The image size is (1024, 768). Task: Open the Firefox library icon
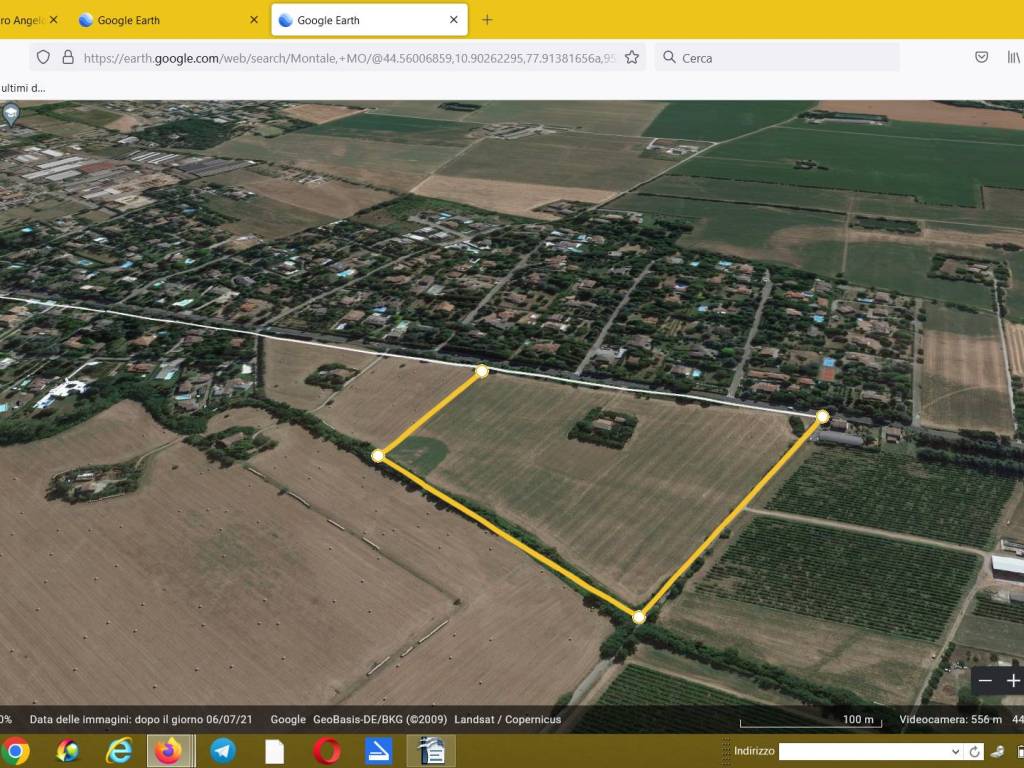pyautogui.click(x=1014, y=57)
